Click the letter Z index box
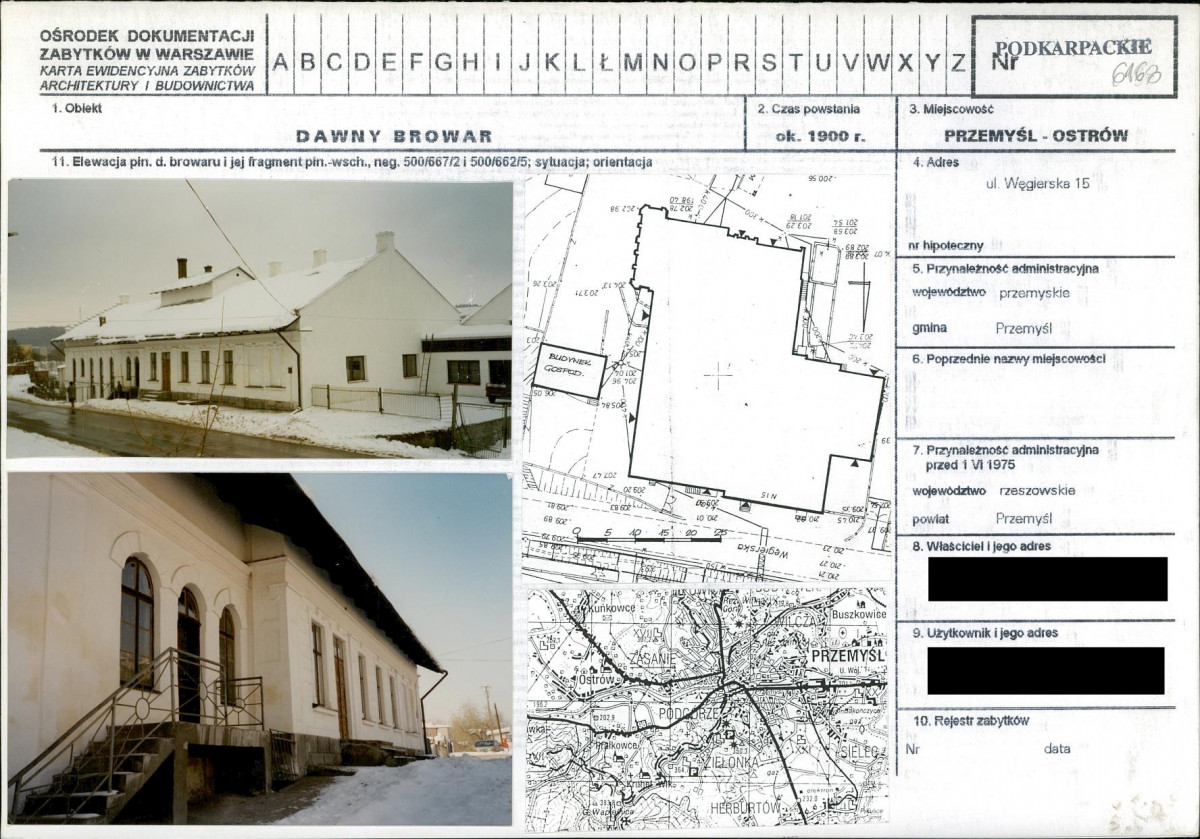 (958, 62)
